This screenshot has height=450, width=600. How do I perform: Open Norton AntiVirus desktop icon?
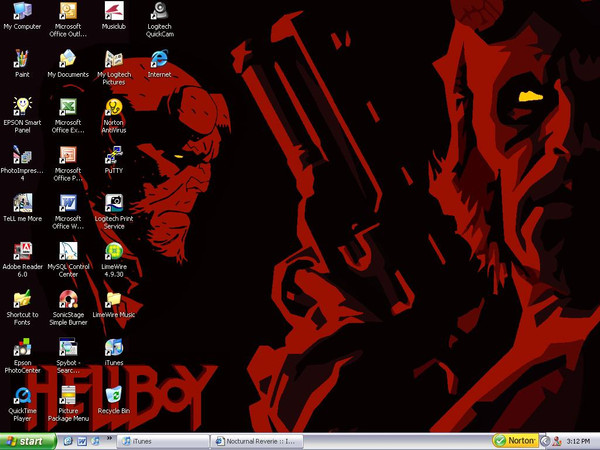coord(114,115)
